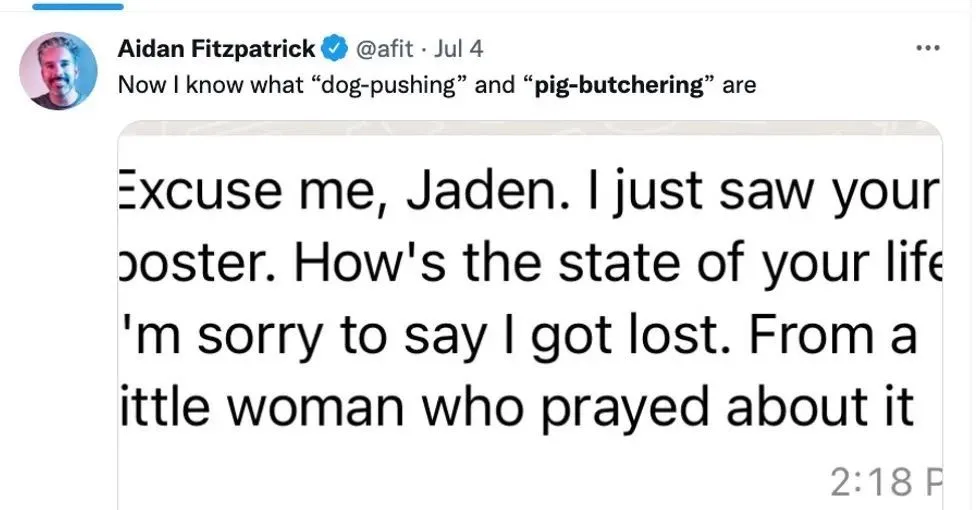Click the active blue tab indicator at top

pyautogui.click(x=78, y=6)
